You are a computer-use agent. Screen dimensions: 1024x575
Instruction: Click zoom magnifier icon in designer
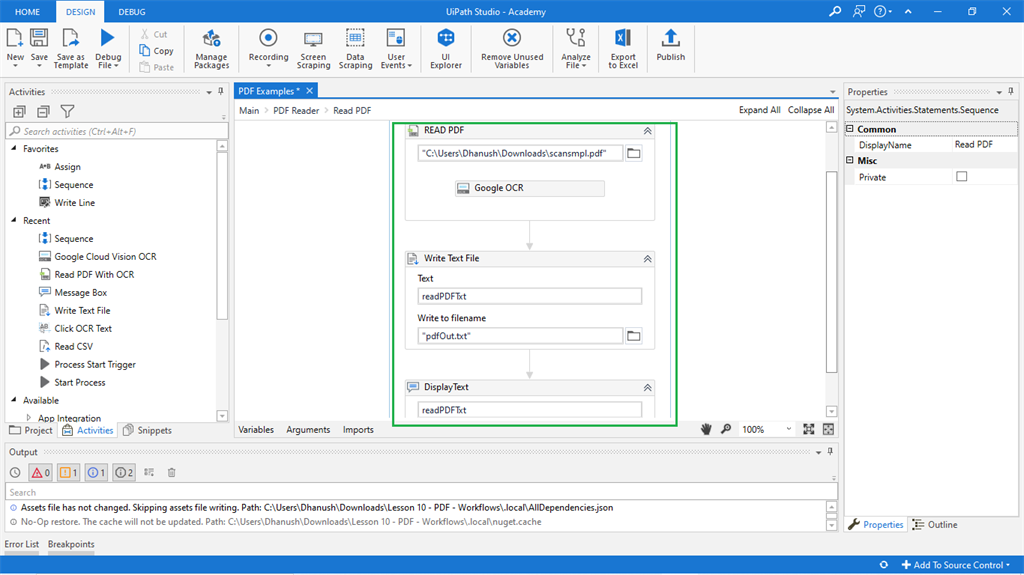[x=726, y=429]
